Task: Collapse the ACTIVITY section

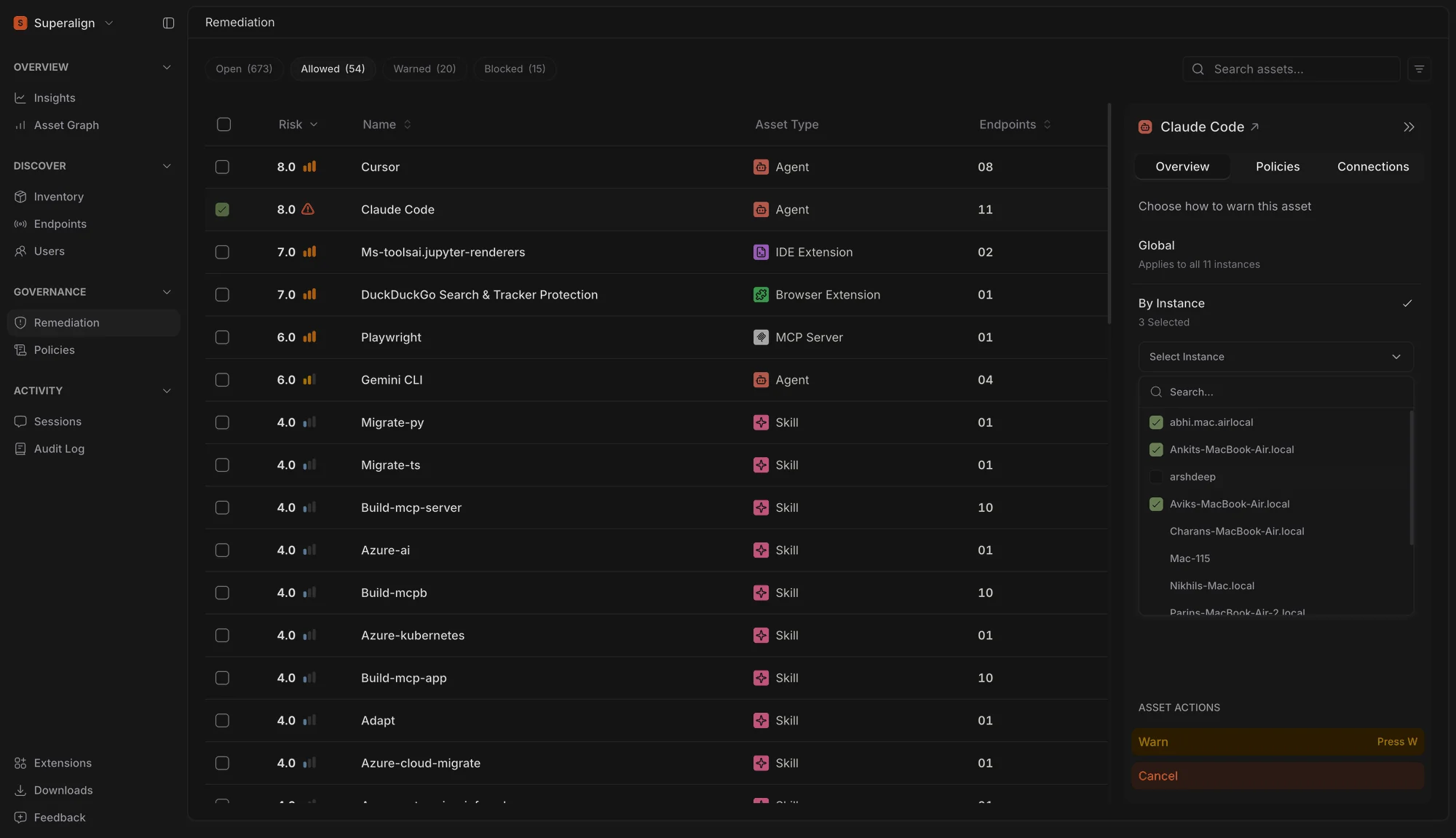Action: [167, 391]
